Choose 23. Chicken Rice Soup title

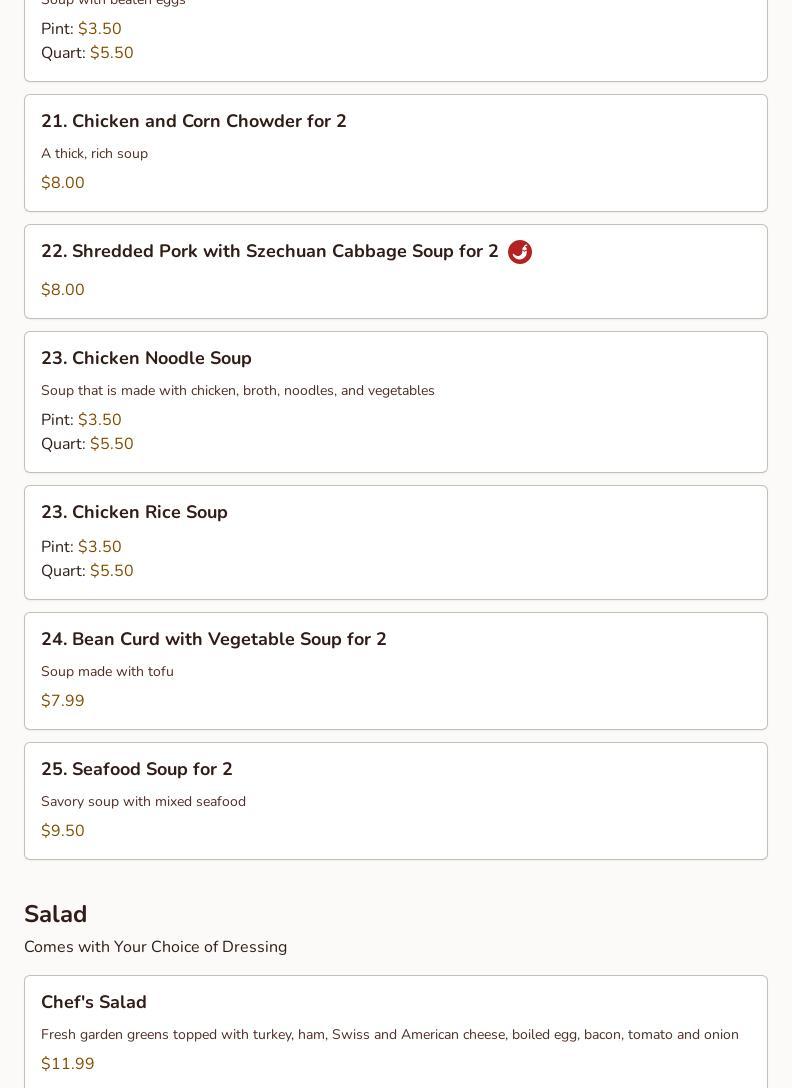point(134,512)
